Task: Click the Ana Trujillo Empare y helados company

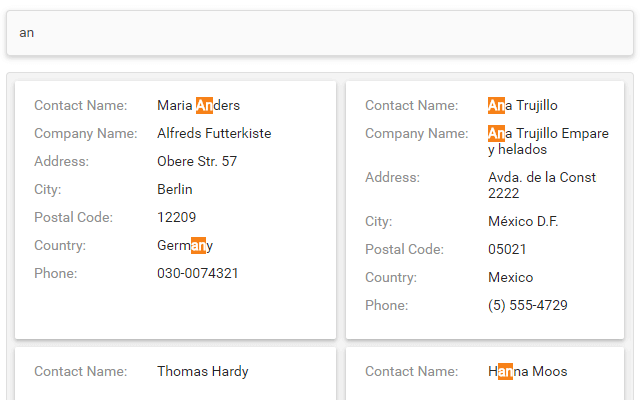Action: tap(547, 141)
